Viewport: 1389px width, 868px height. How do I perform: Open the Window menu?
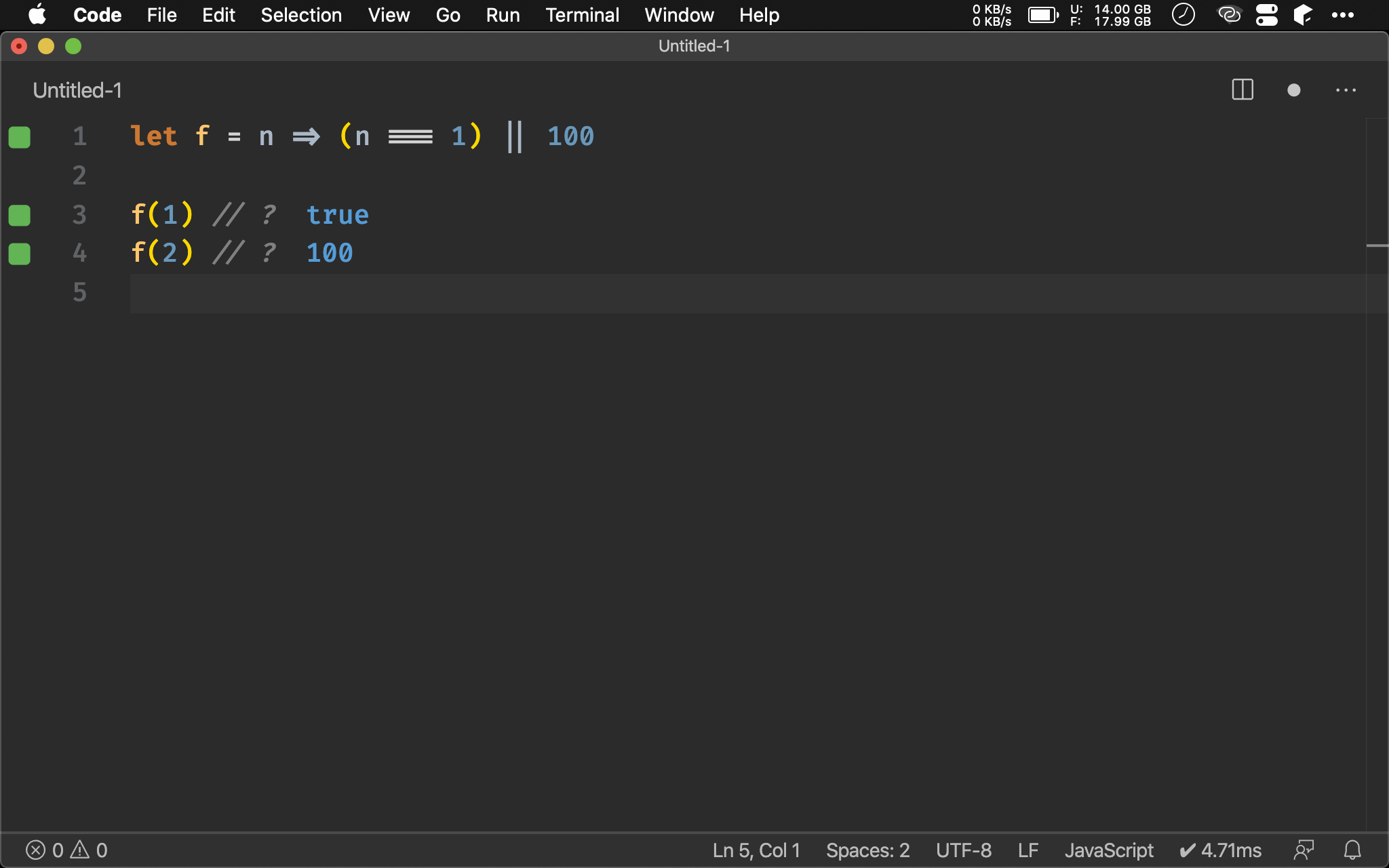[x=679, y=15]
